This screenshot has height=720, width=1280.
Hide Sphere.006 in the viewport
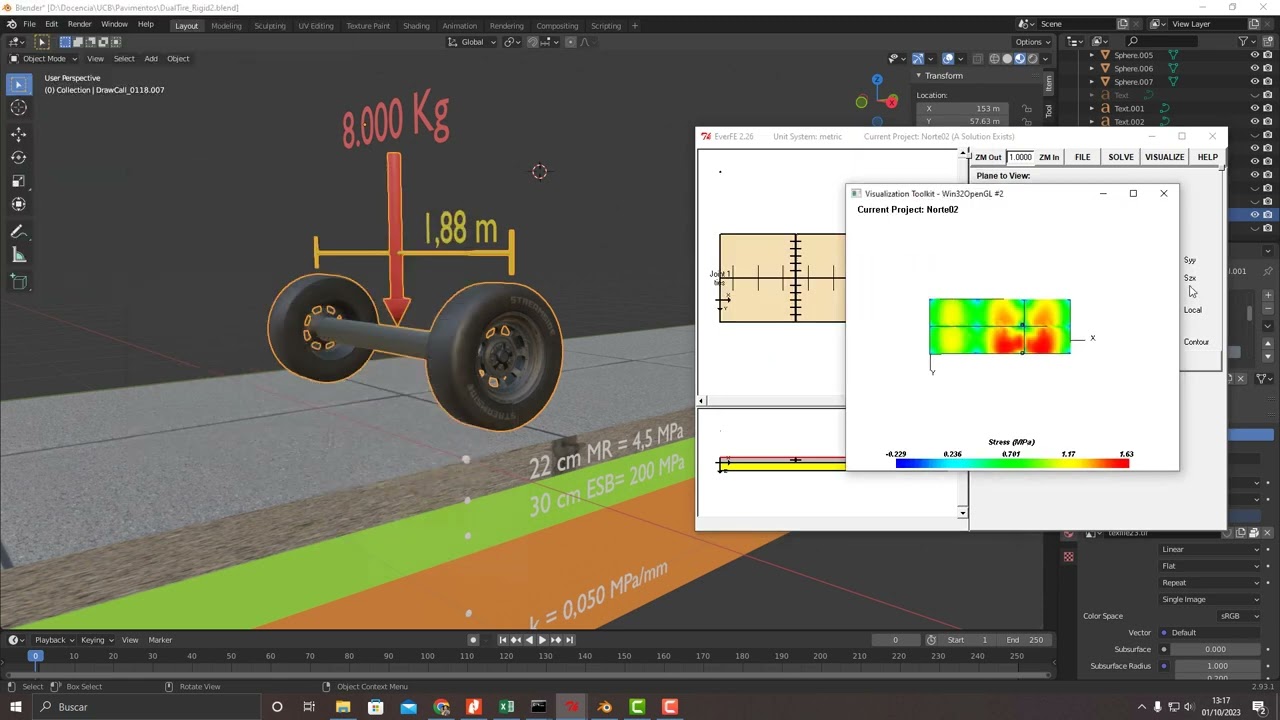pos(1254,68)
